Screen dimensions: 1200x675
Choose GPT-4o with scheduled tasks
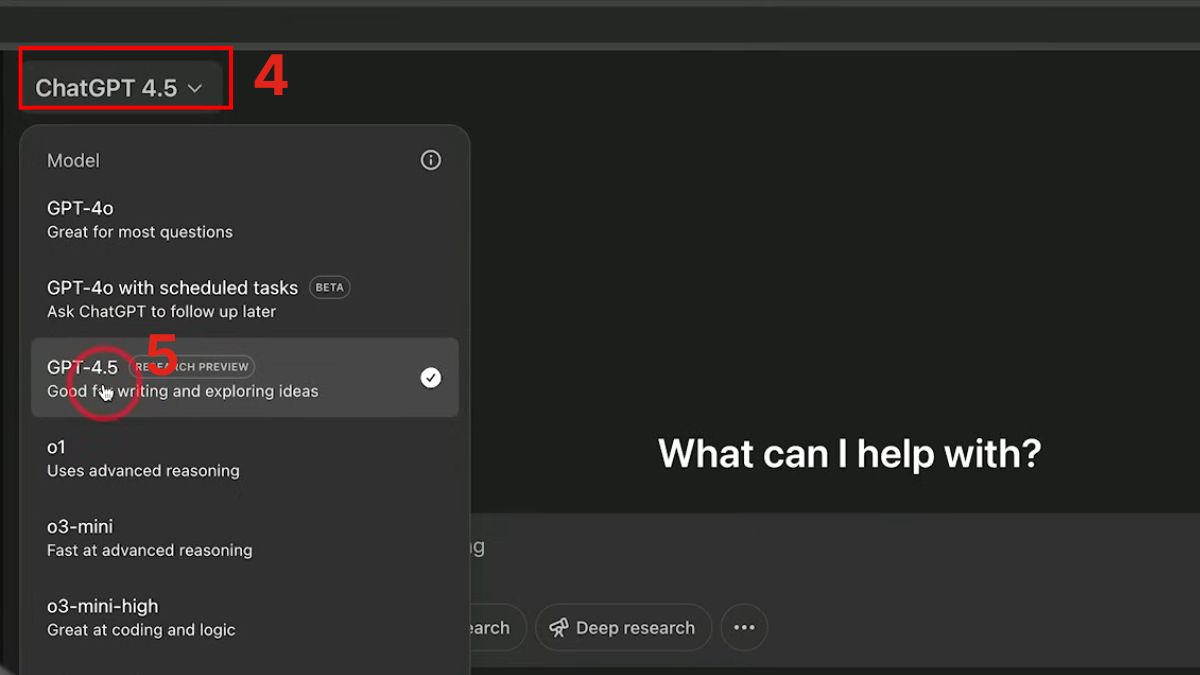245,298
